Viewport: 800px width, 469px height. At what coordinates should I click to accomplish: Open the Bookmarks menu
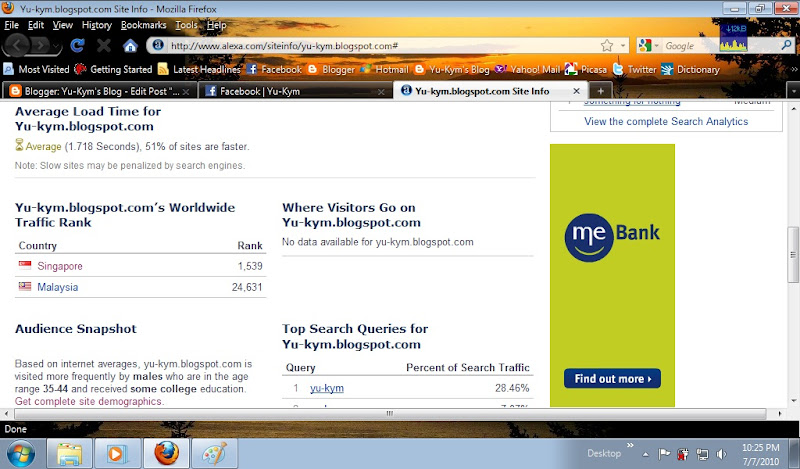pyautogui.click(x=143, y=25)
